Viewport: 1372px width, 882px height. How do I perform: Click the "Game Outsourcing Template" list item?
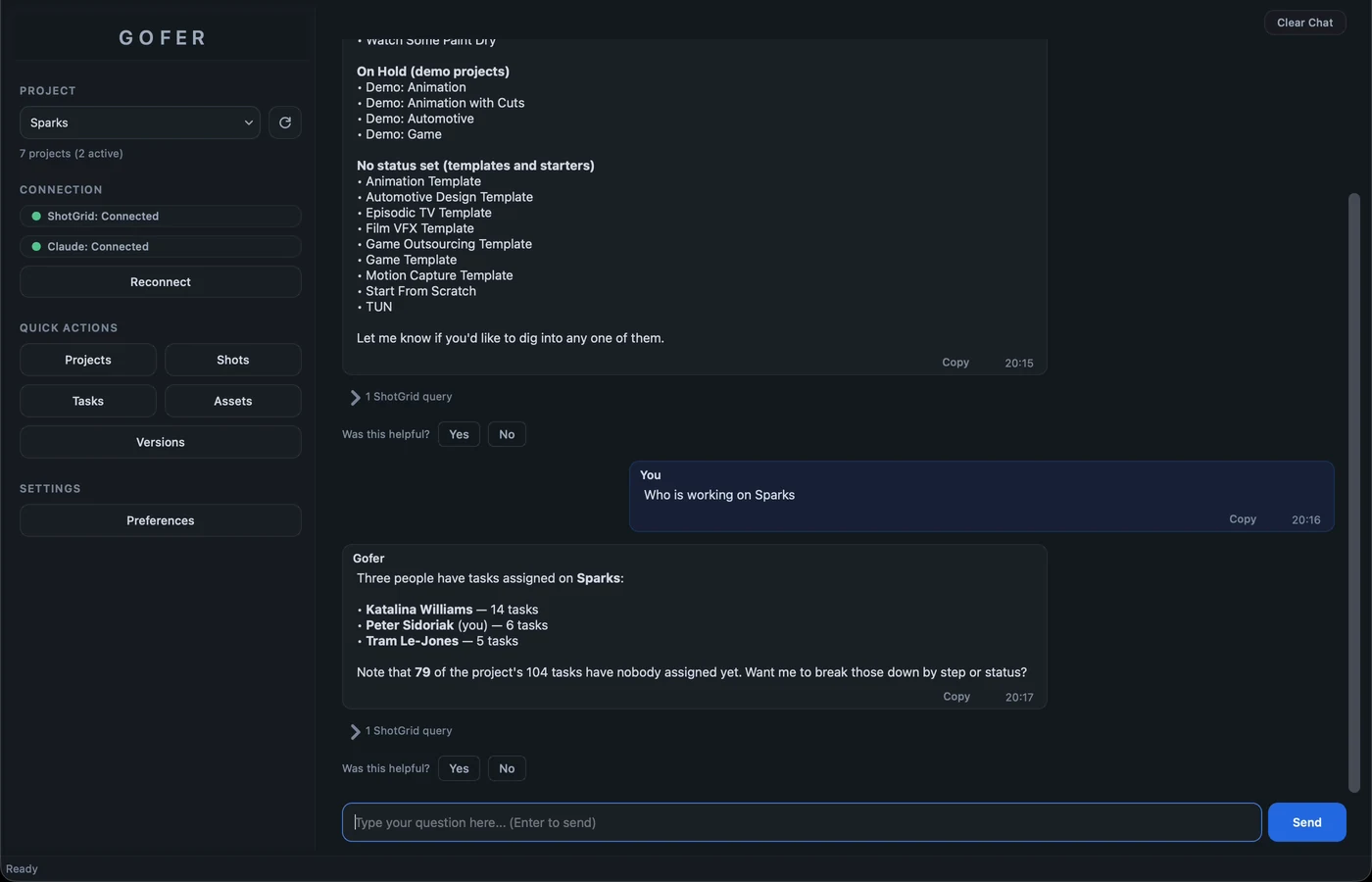(449, 244)
